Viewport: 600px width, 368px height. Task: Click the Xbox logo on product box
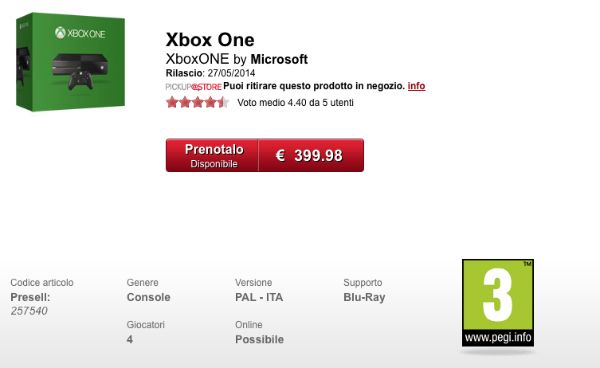80,33
